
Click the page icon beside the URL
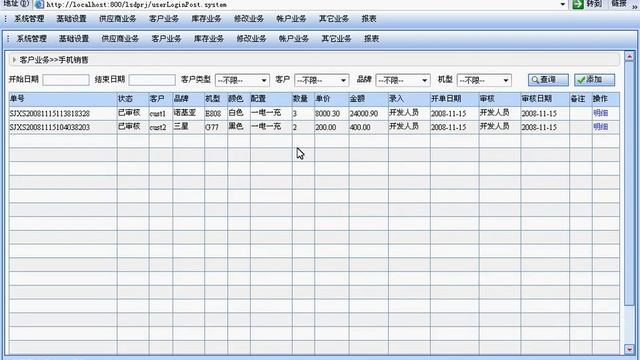point(39,4)
